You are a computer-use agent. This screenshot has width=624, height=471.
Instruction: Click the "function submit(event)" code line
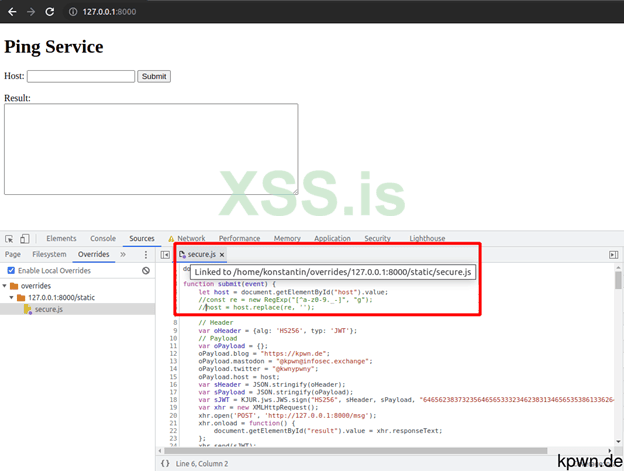pos(229,284)
